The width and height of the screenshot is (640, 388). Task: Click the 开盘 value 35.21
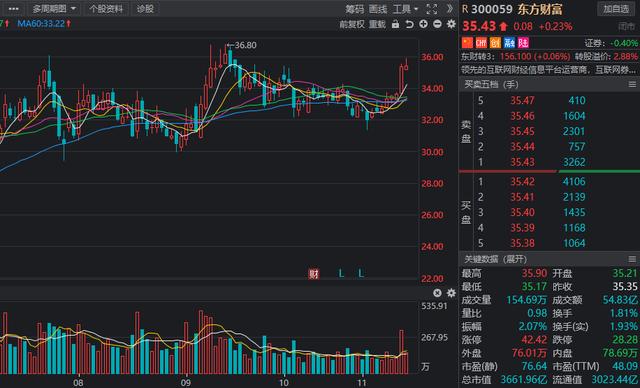pos(625,273)
